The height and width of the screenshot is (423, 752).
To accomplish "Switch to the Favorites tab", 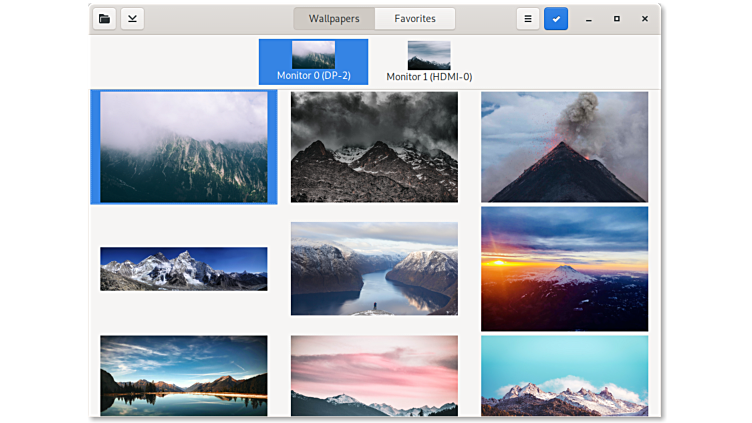I will (415, 19).
